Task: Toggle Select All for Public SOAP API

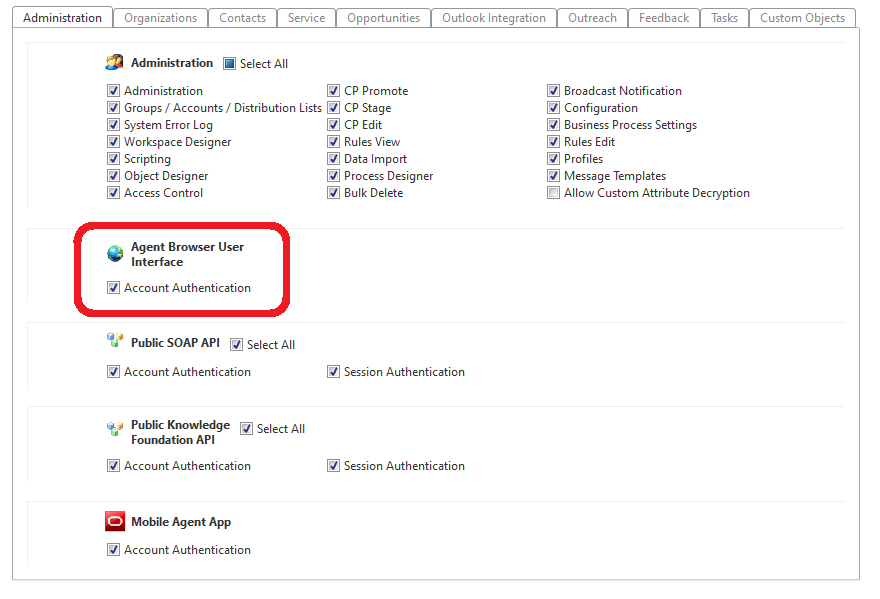Action: point(236,344)
